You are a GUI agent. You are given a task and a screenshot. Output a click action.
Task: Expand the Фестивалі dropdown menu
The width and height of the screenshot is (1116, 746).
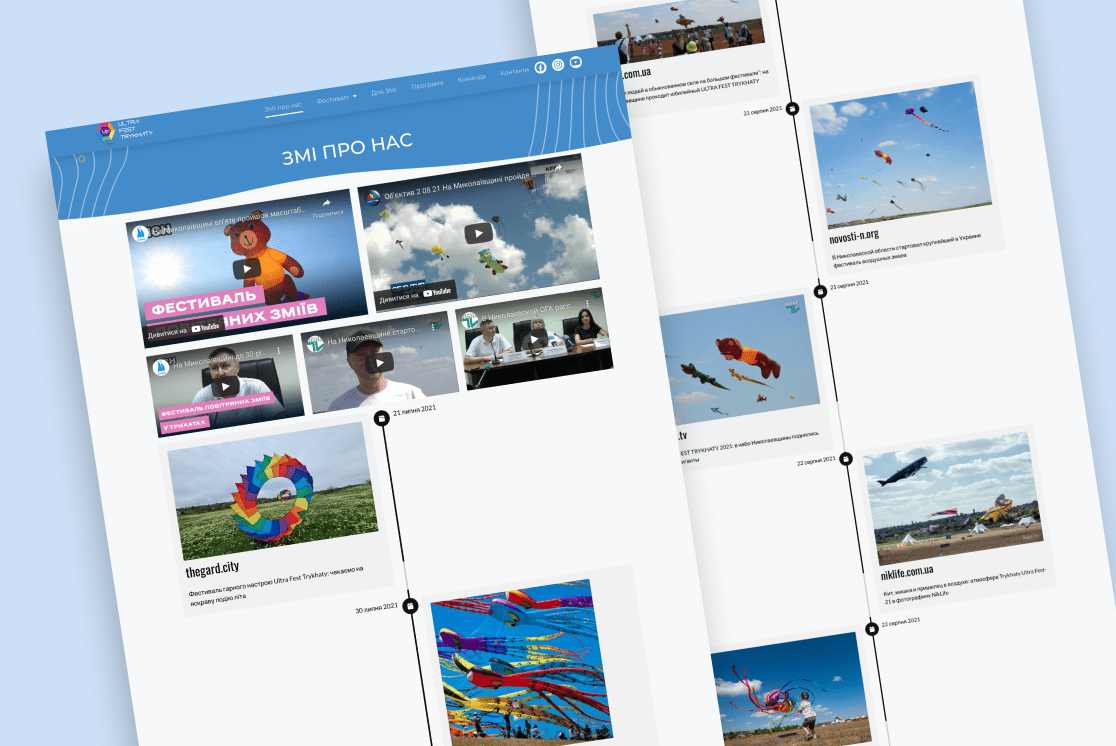[x=336, y=99]
